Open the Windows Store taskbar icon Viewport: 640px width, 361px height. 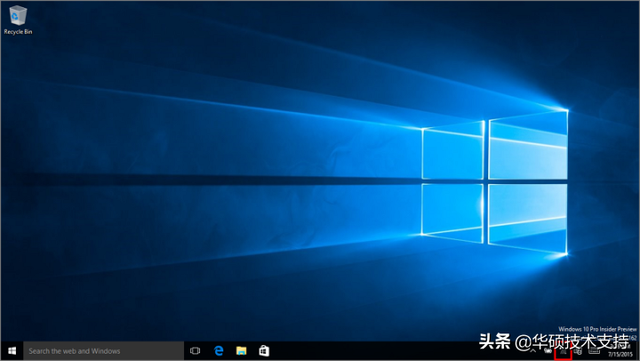[x=264, y=351]
